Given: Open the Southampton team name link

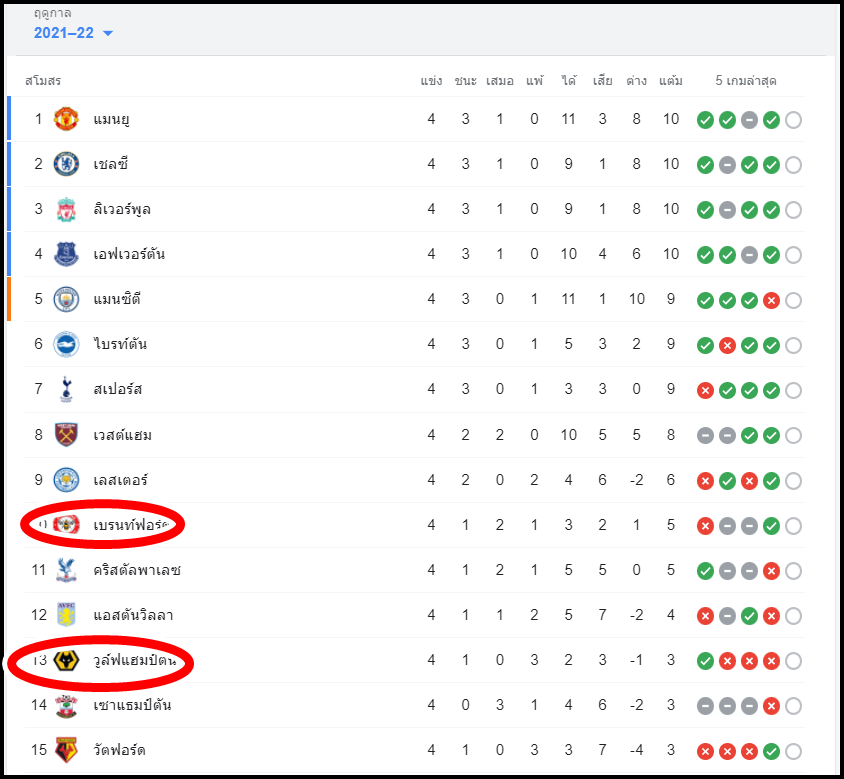Looking at the screenshot, I should [132, 705].
